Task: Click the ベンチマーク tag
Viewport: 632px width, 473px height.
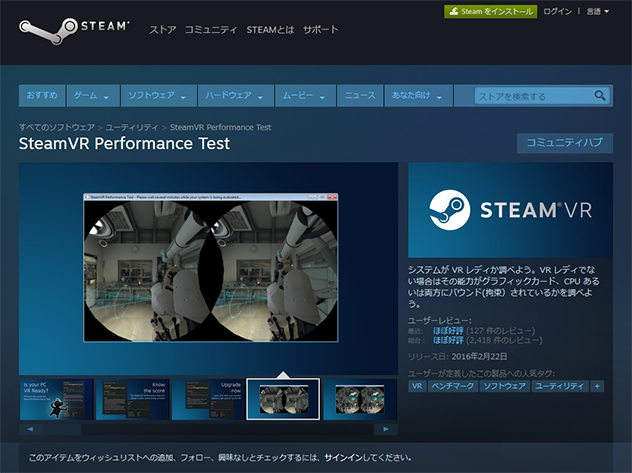Action: (453, 386)
